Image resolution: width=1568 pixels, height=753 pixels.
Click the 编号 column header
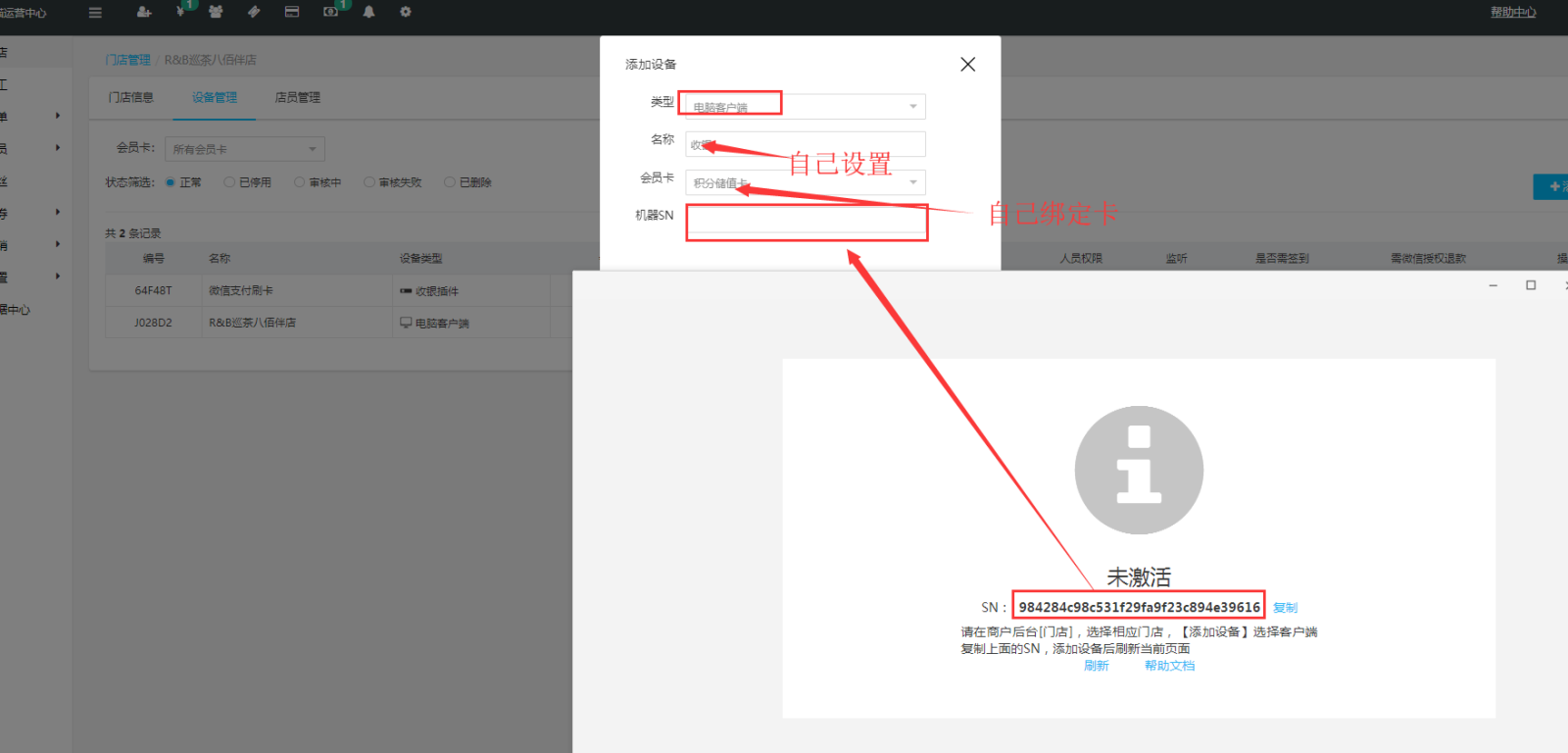154,259
